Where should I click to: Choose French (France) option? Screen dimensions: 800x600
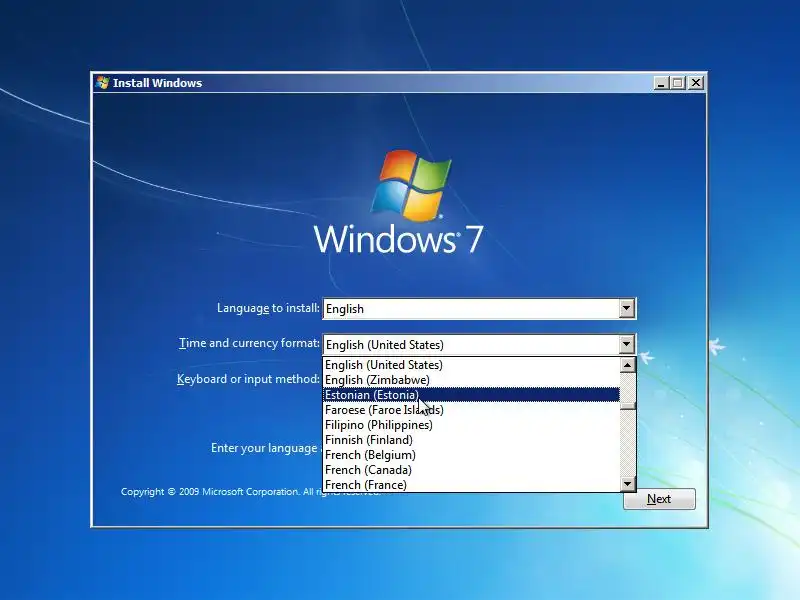[x=471, y=484]
